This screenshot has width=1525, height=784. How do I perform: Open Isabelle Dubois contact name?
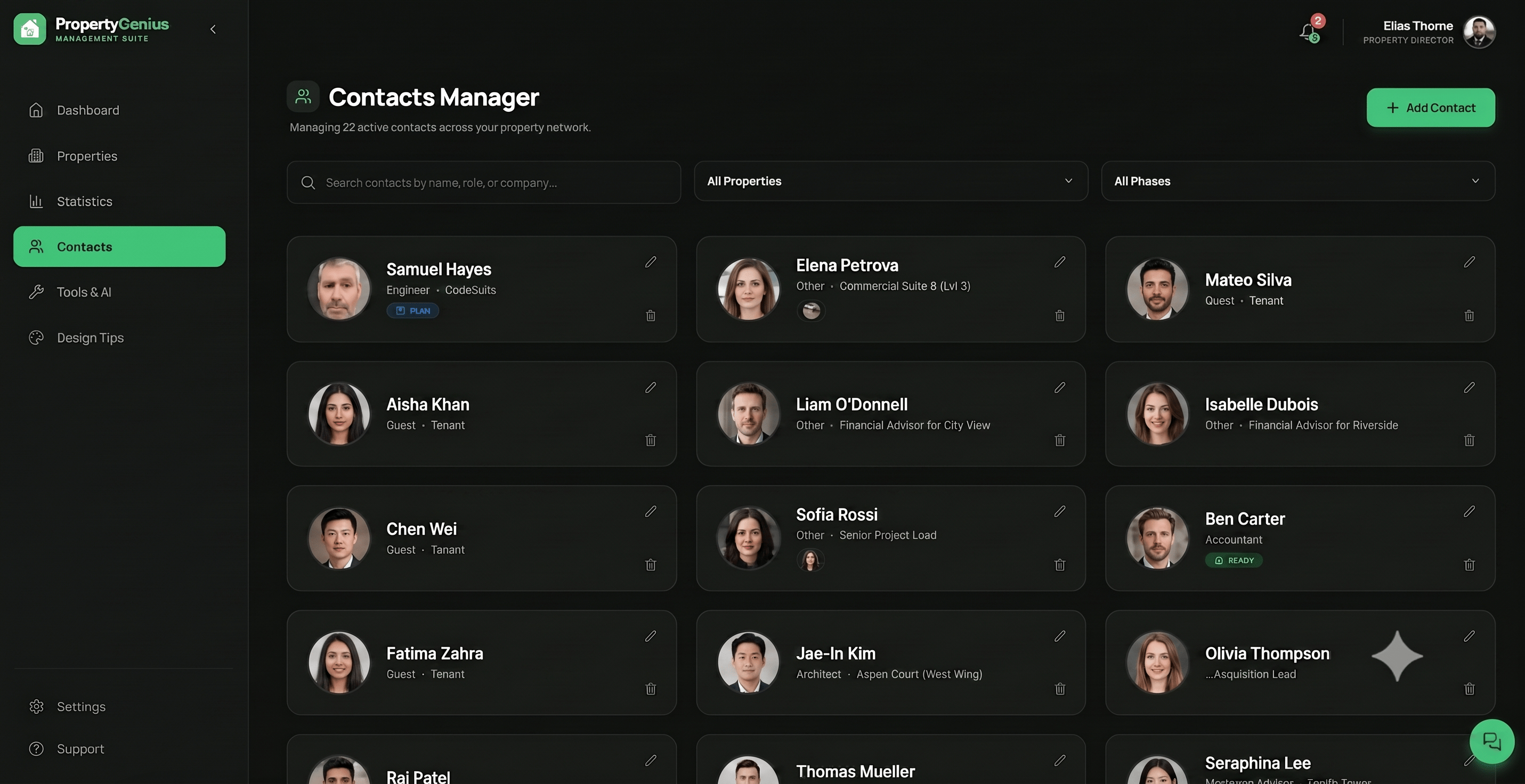pos(1262,404)
